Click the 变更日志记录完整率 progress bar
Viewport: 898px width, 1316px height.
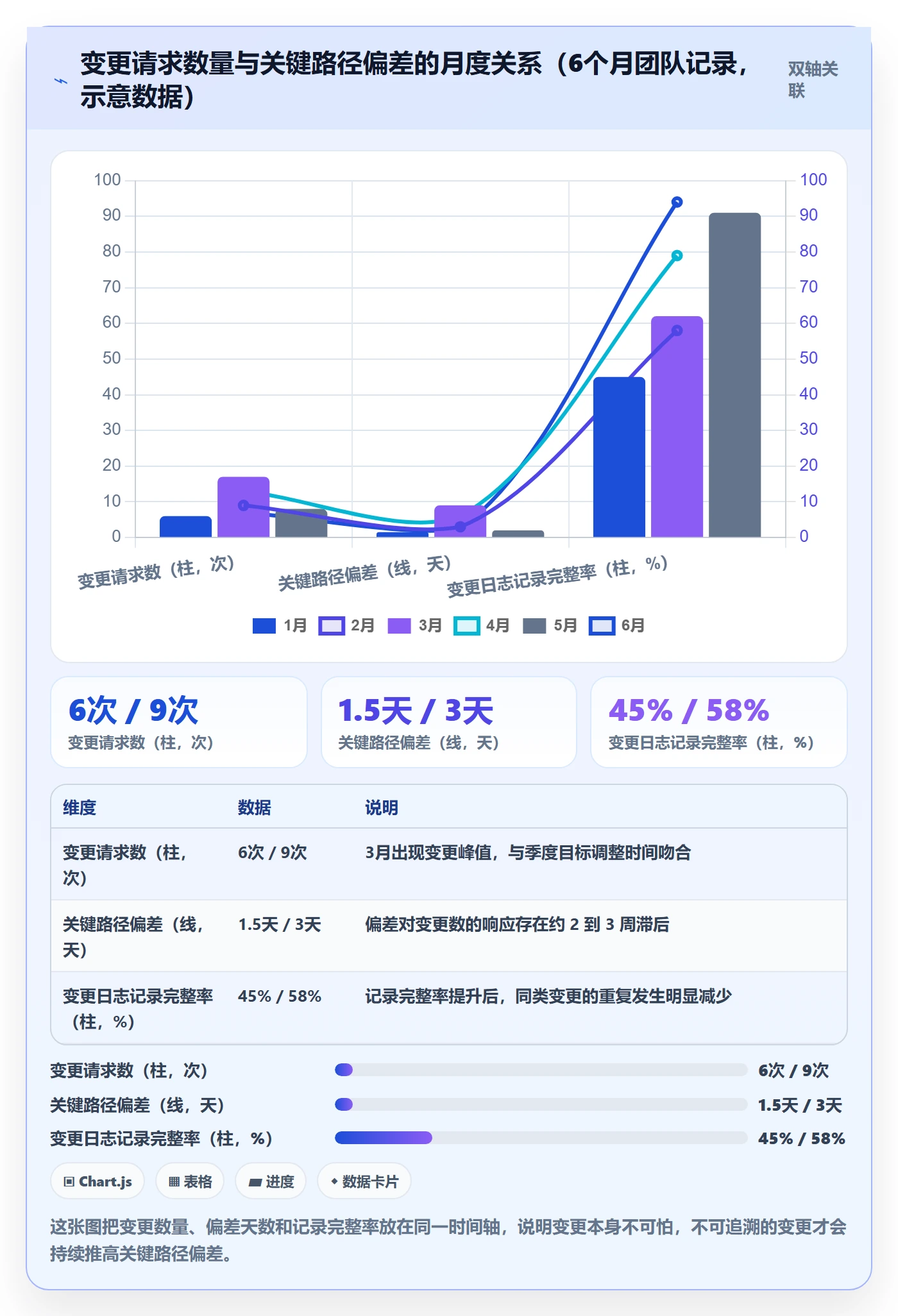(541, 1138)
